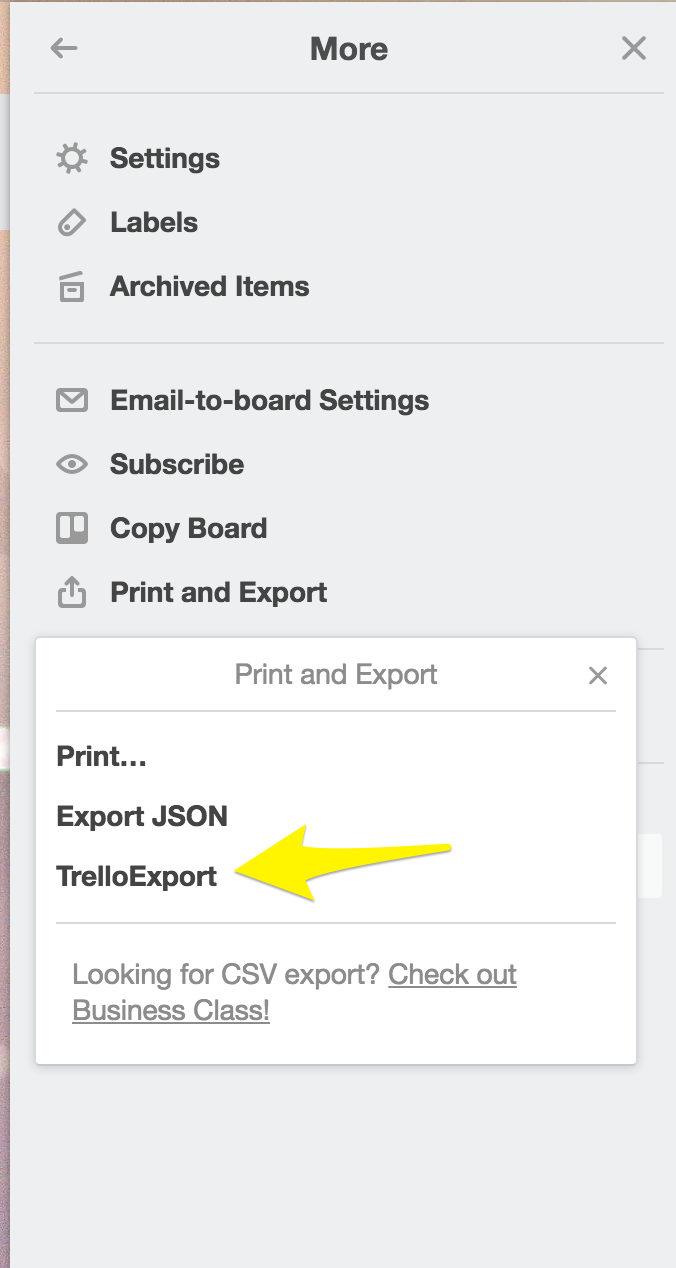Close the Print and Export popup
The height and width of the screenshot is (1268, 676).
tap(598, 676)
